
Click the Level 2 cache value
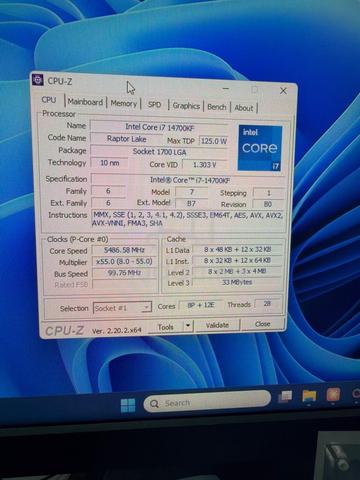237,271
